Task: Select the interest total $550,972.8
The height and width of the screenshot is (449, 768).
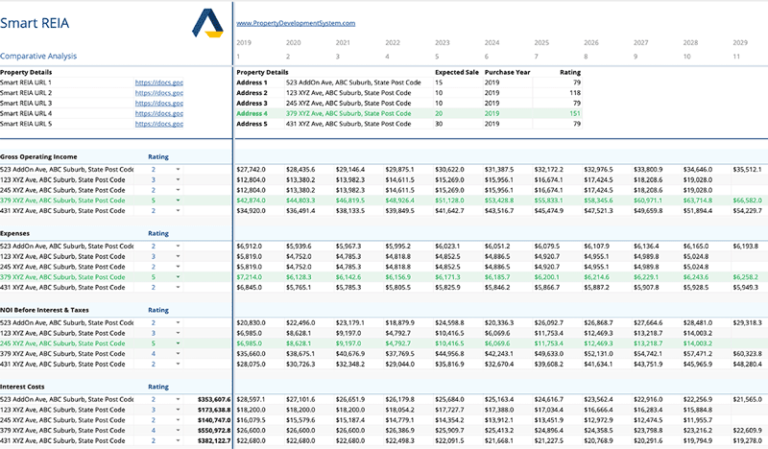Action: (x=214, y=430)
